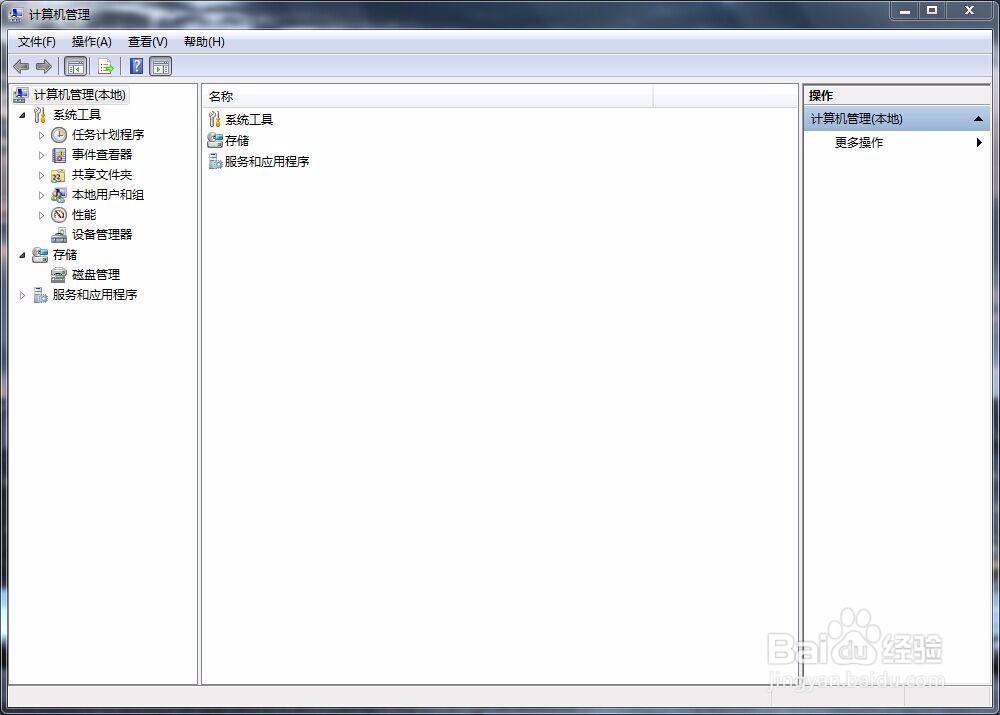Viewport: 1000px width, 715px height.
Task: Open the 帮助(H) menu
Action: pyautogui.click(x=204, y=41)
